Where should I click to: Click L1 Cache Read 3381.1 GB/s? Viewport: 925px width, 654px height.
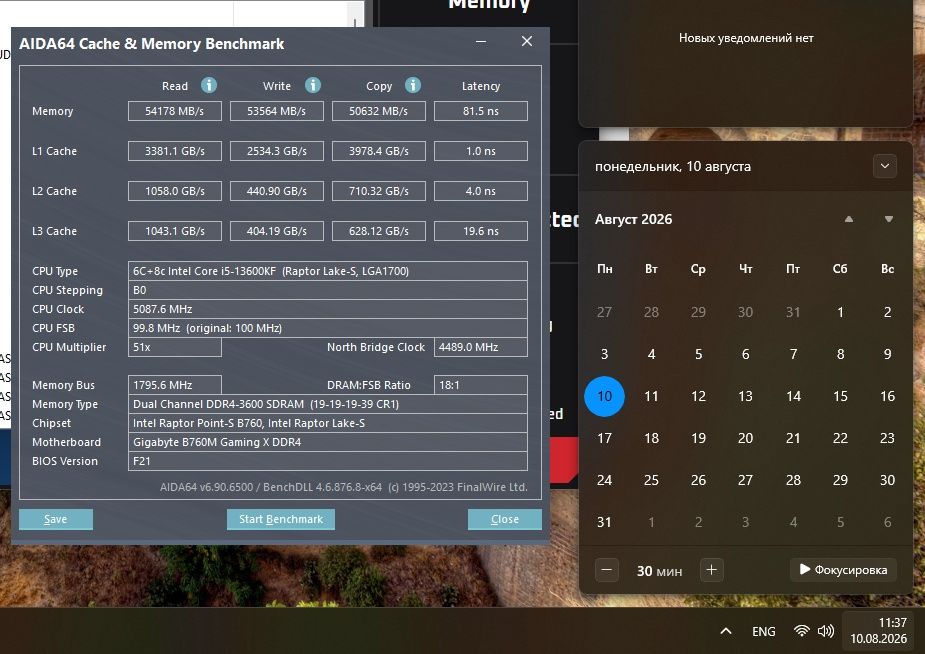(175, 151)
